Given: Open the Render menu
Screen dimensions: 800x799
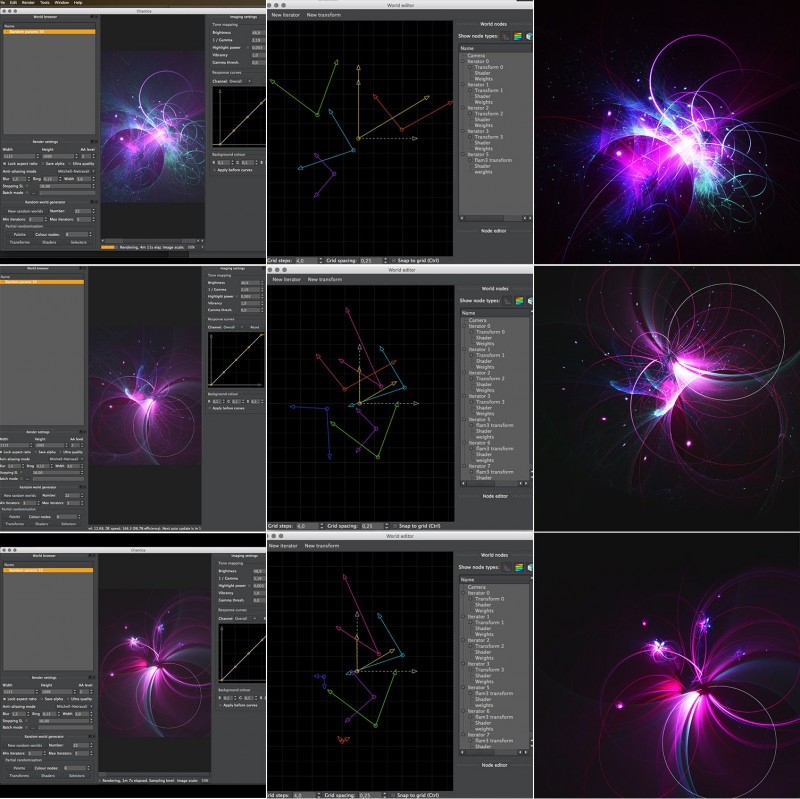Looking at the screenshot, I should pos(28,3).
